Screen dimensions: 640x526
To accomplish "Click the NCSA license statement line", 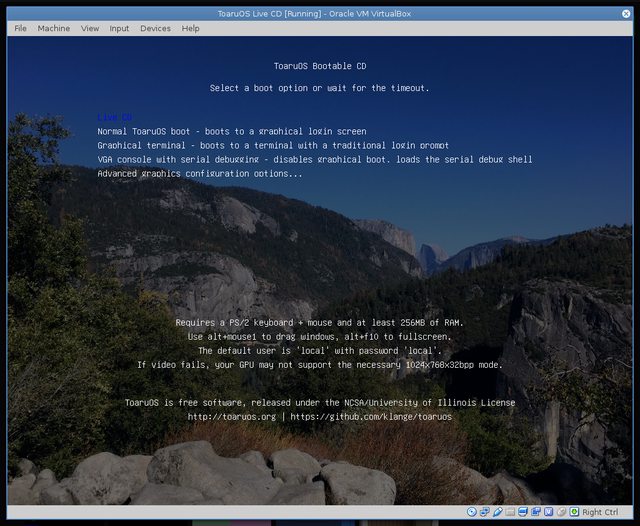I will tap(320, 402).
